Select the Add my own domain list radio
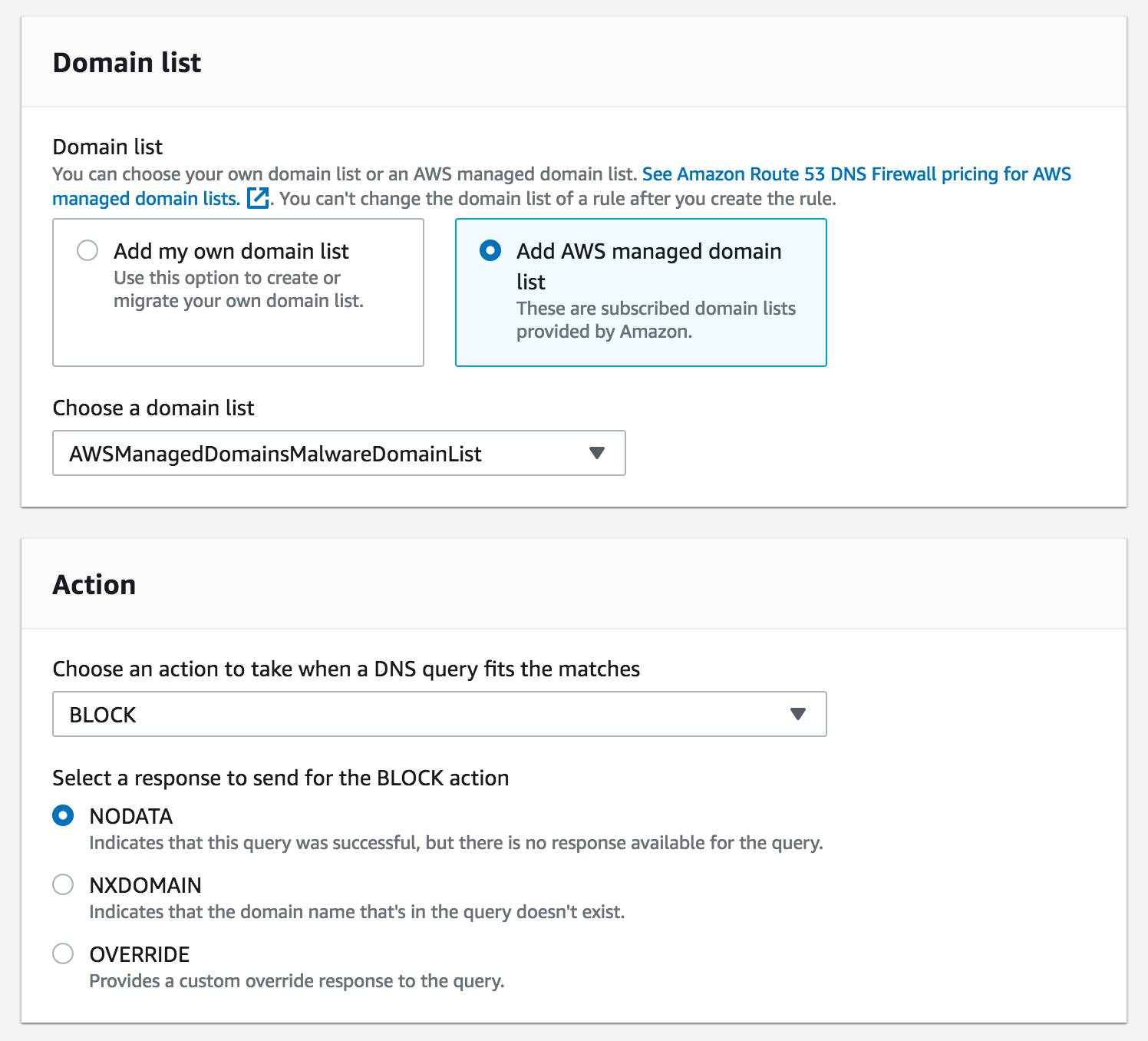1148x1041 pixels. [87, 251]
